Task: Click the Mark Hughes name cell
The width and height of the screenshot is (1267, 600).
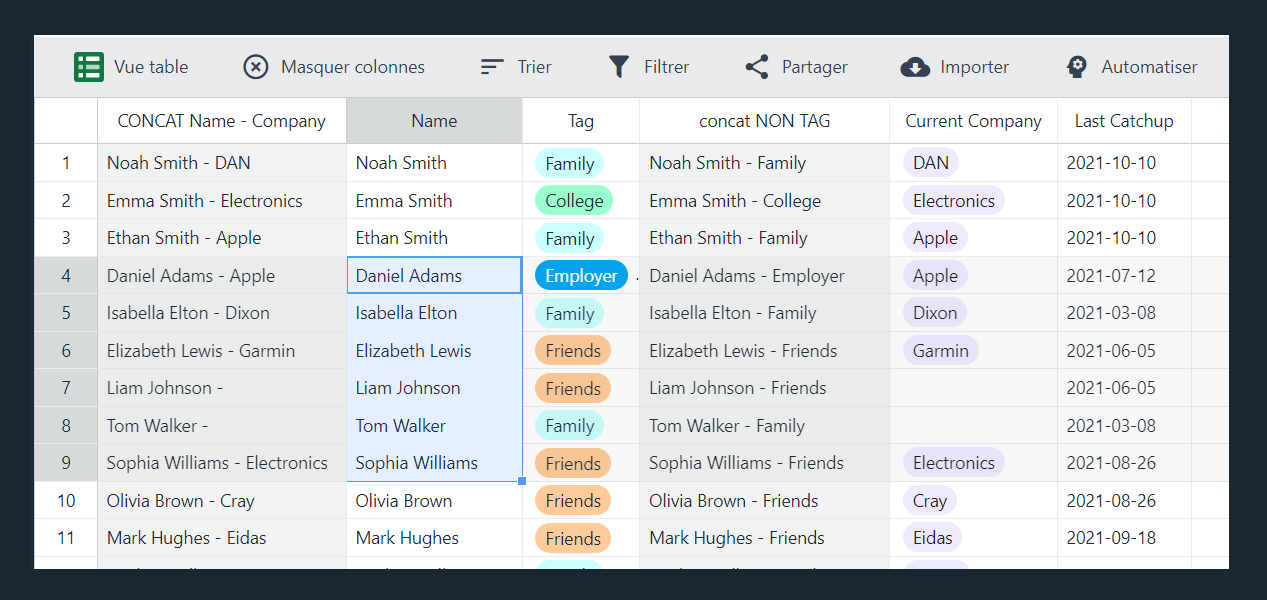Action: point(434,538)
